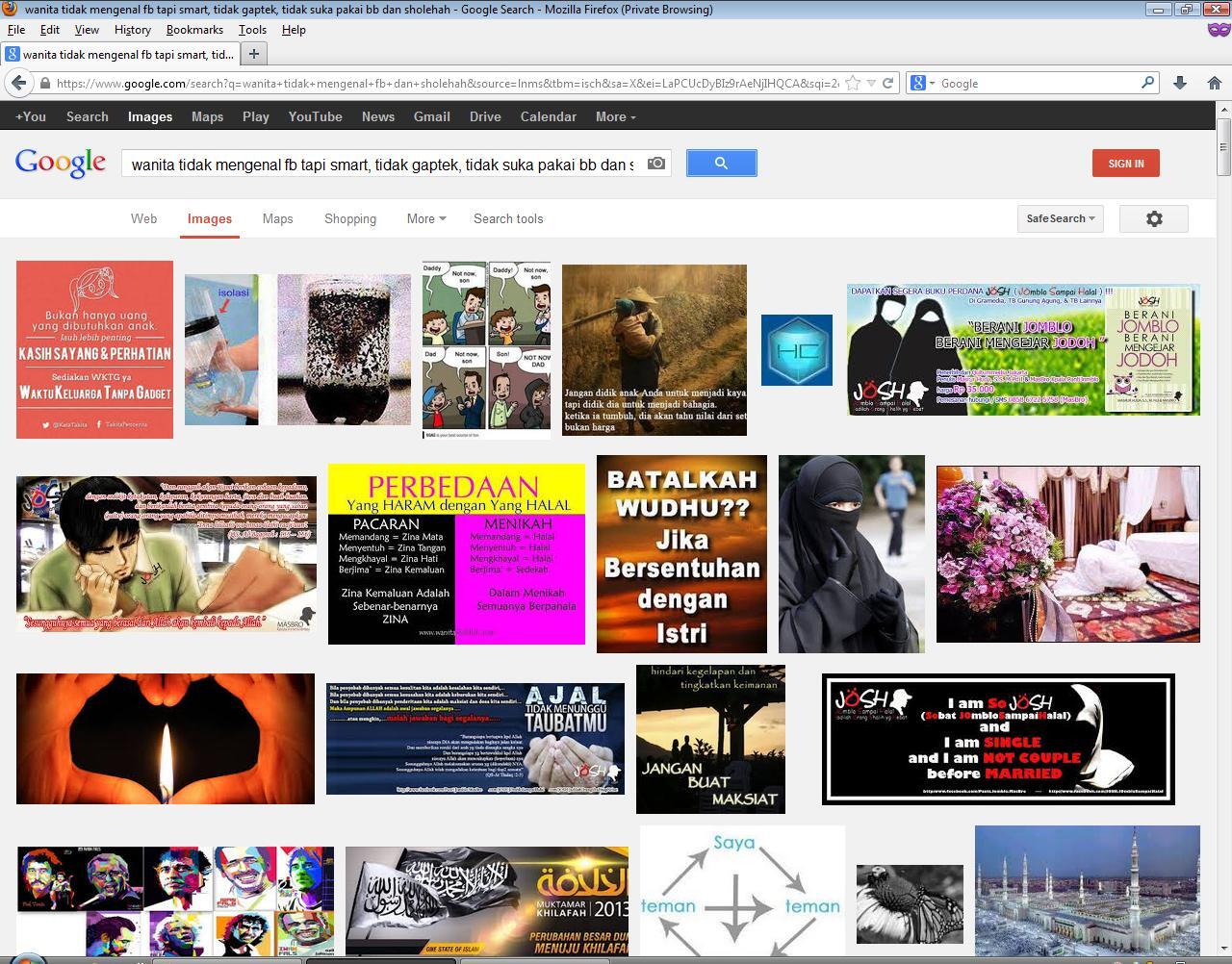Open the Play link
Image resolution: width=1232 pixels, height=964 pixels.
pos(256,116)
